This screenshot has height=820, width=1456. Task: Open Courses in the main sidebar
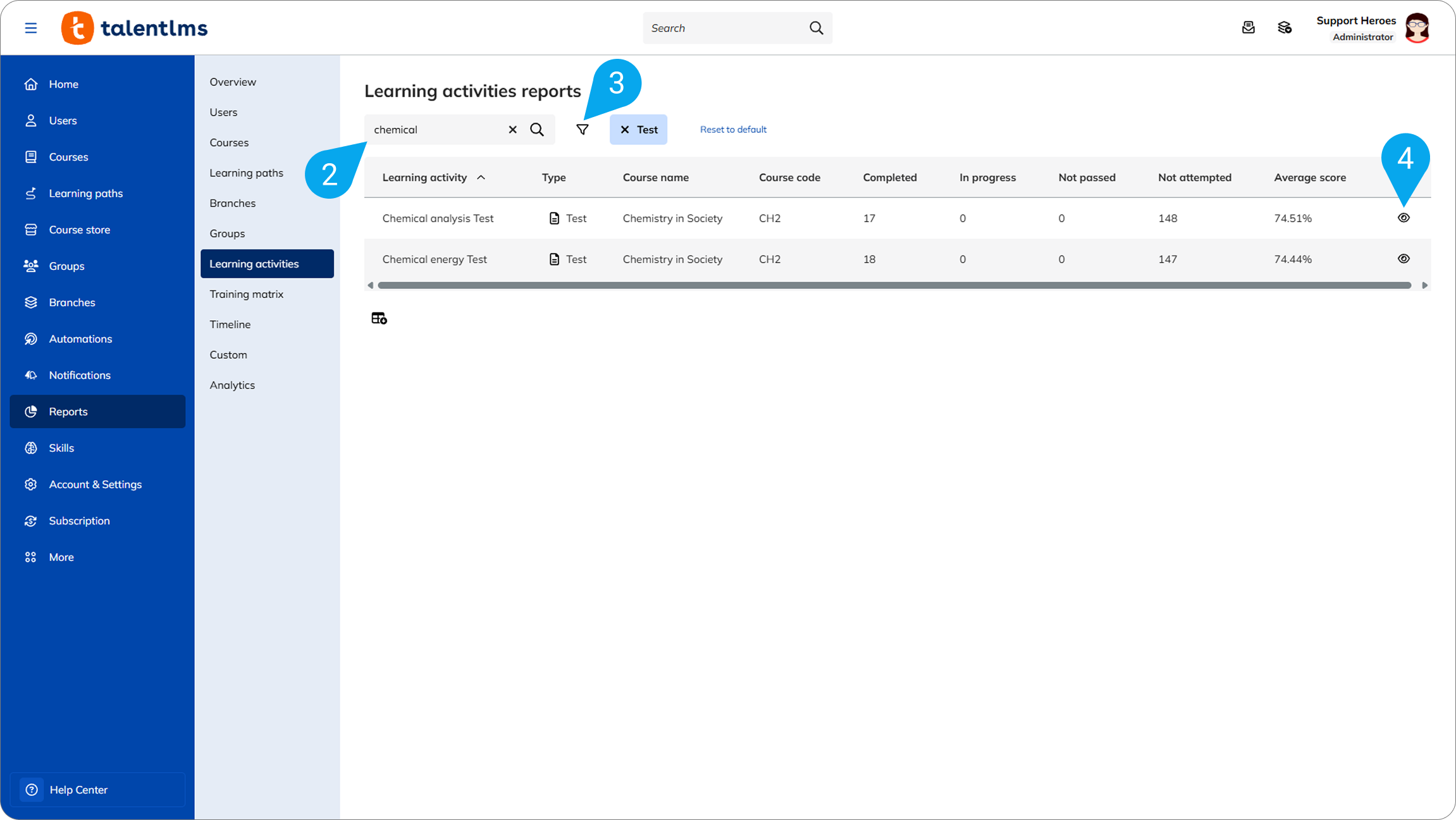click(x=97, y=157)
